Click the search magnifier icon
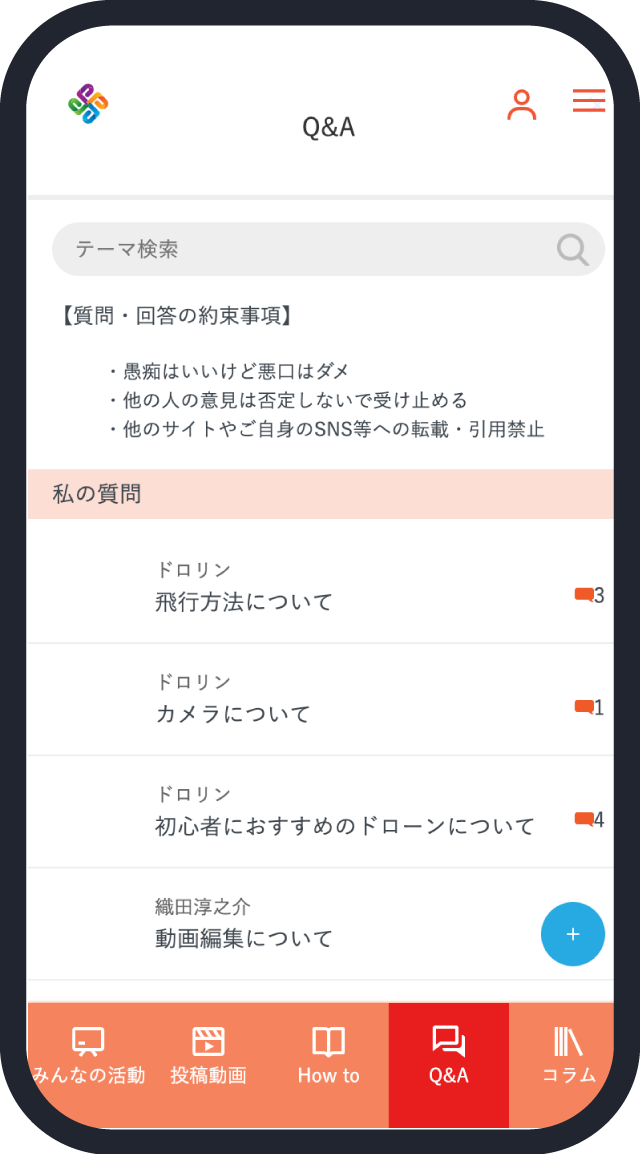The height and width of the screenshot is (1154, 640). (x=572, y=249)
